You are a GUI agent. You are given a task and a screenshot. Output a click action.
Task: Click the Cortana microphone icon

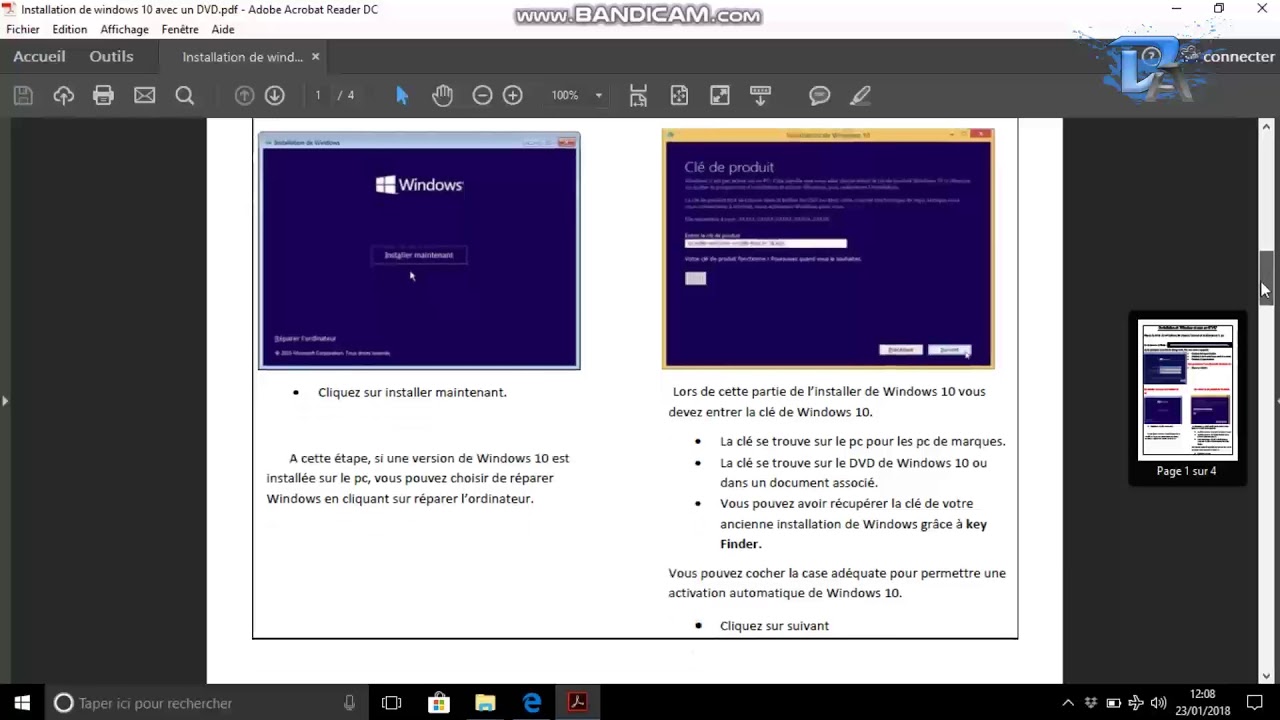click(349, 703)
